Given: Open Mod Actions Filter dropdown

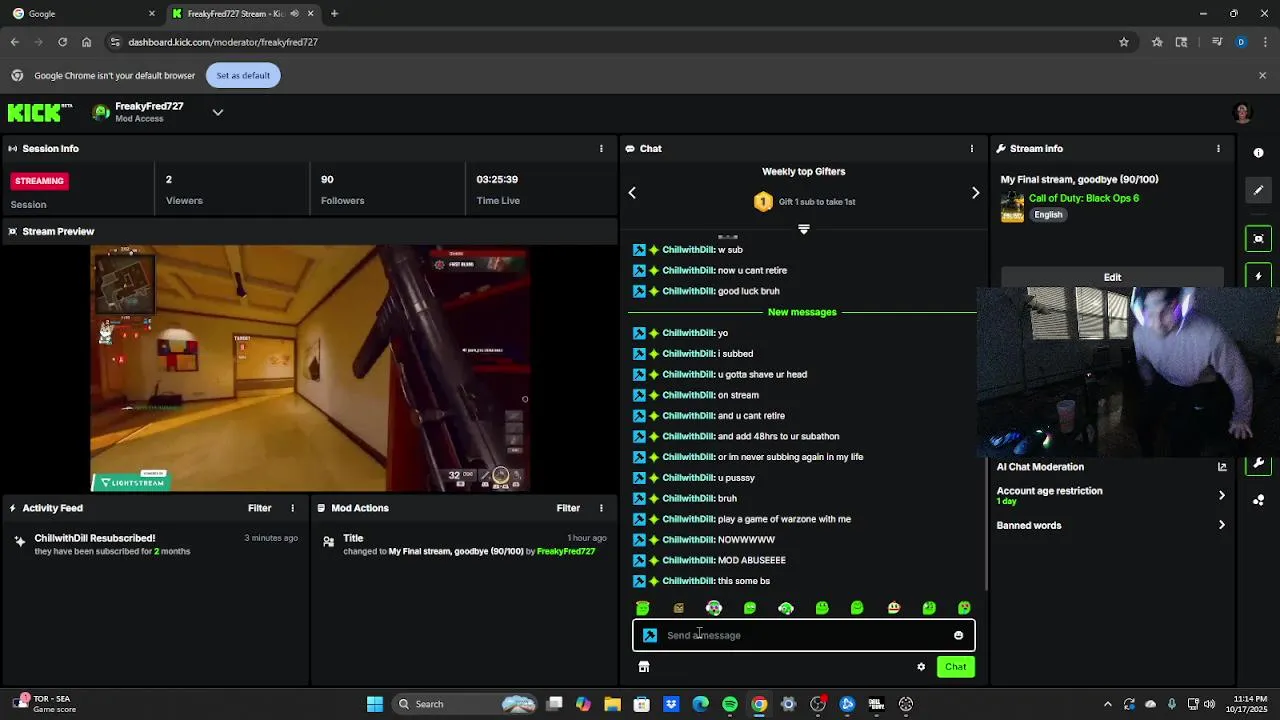Looking at the screenshot, I should coord(568,508).
